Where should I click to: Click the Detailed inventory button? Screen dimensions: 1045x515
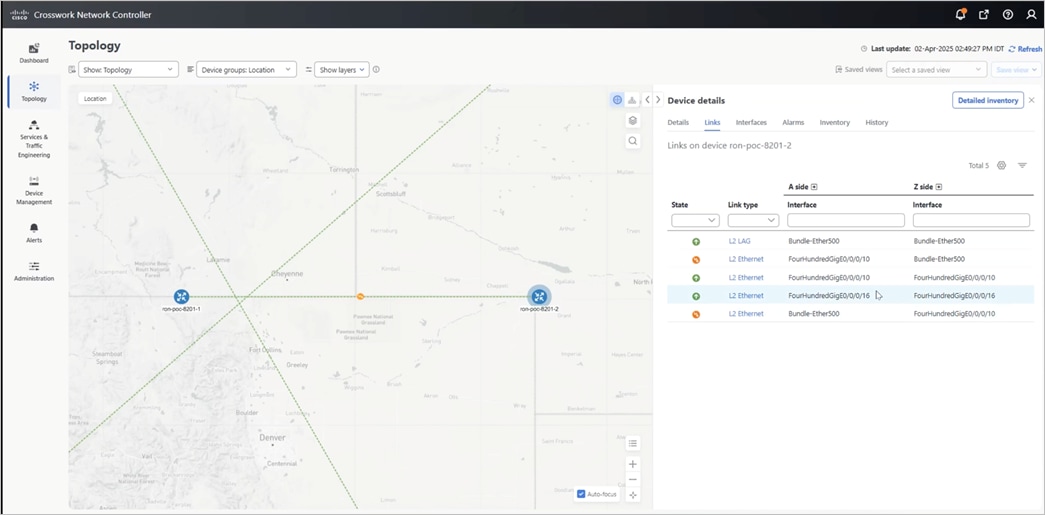pos(988,100)
